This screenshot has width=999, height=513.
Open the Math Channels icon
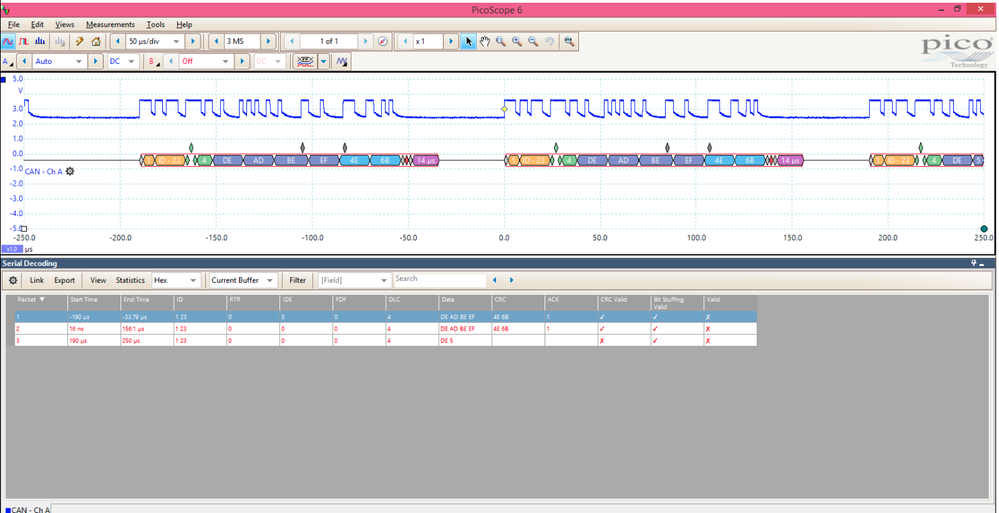343,62
